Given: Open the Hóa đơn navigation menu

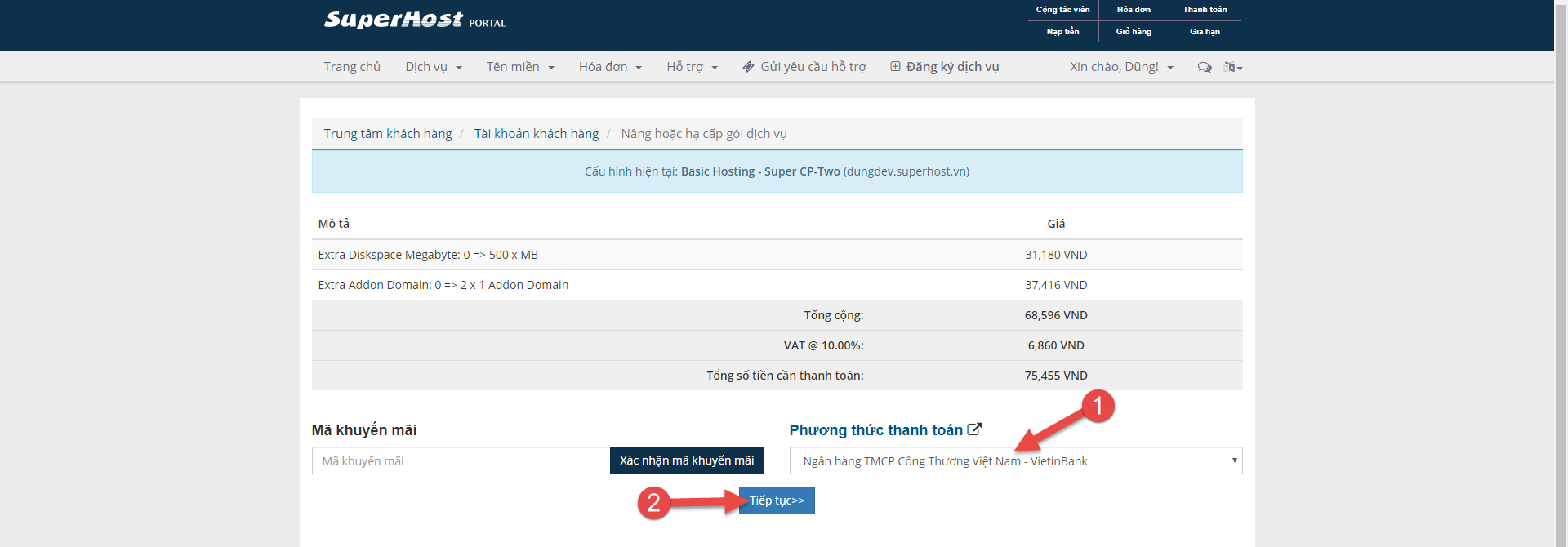Looking at the screenshot, I should click(609, 67).
